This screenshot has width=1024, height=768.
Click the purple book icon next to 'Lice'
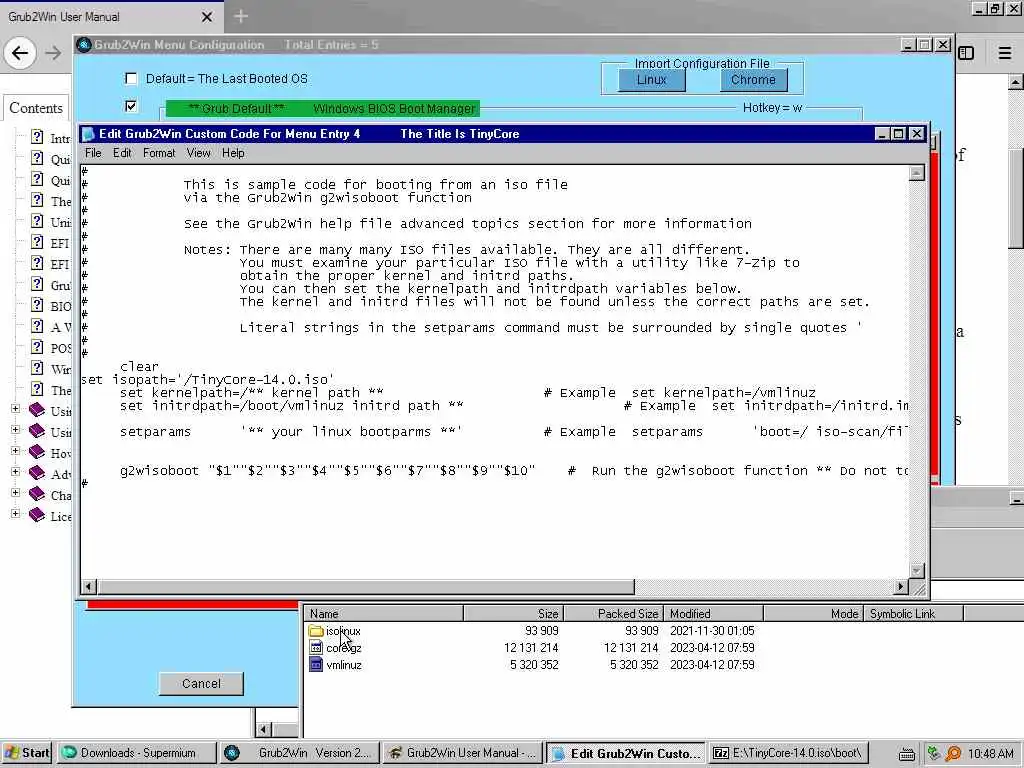(37, 515)
